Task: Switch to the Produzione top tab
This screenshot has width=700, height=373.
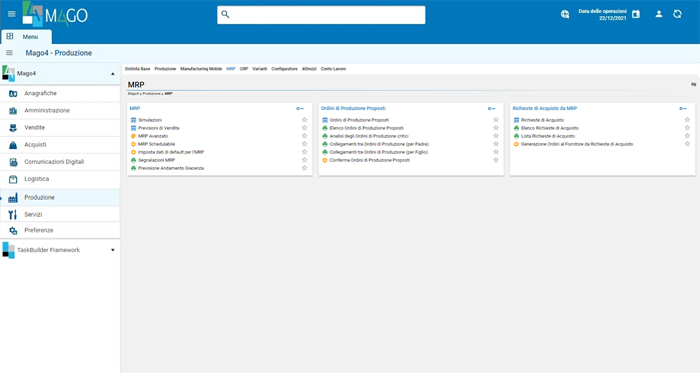Action: pyautogui.click(x=165, y=69)
